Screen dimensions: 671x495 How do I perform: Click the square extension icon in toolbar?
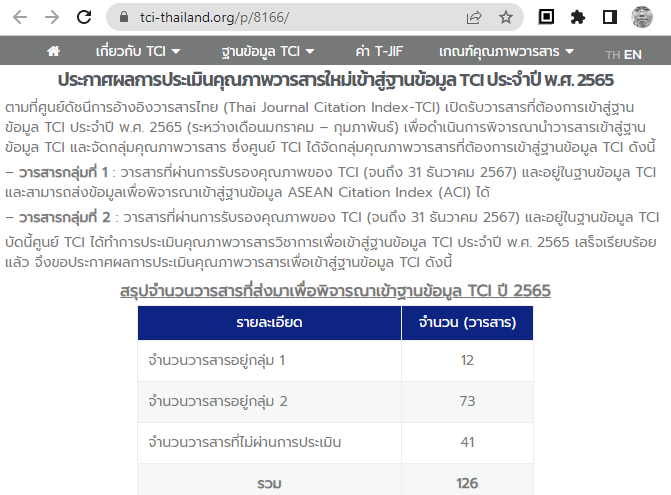coord(546,17)
